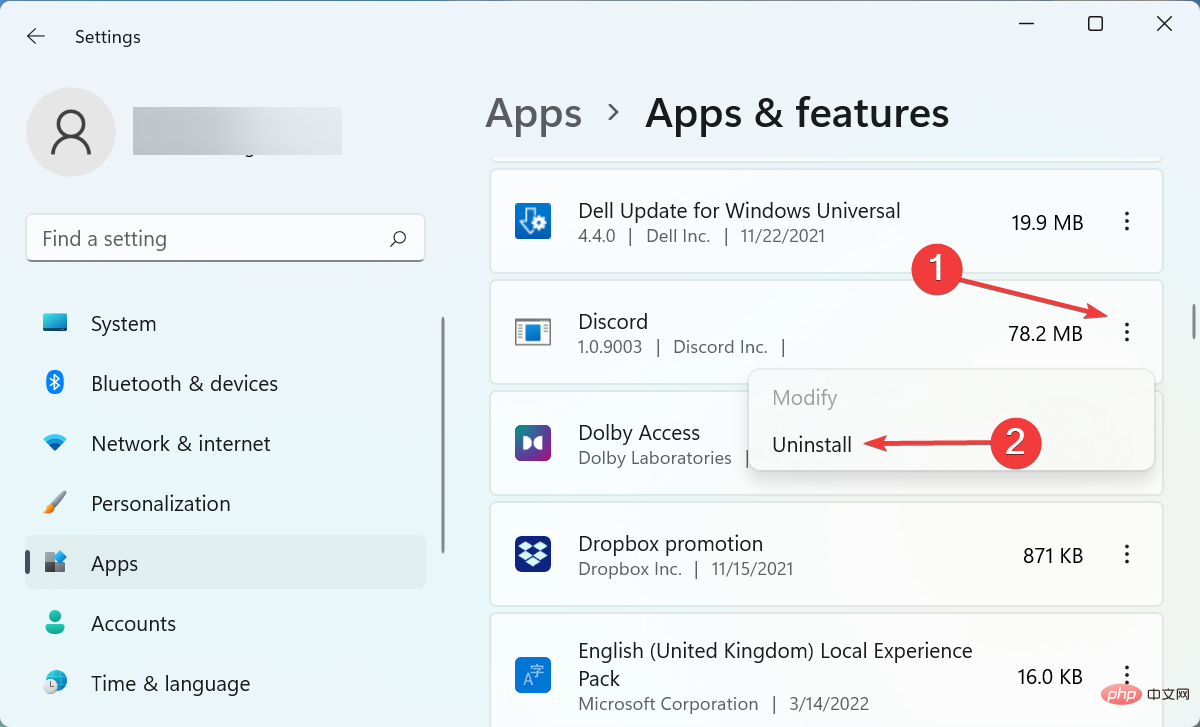Viewport: 1200px width, 727px height.
Task: Click the user profile avatar
Action: click(71, 132)
